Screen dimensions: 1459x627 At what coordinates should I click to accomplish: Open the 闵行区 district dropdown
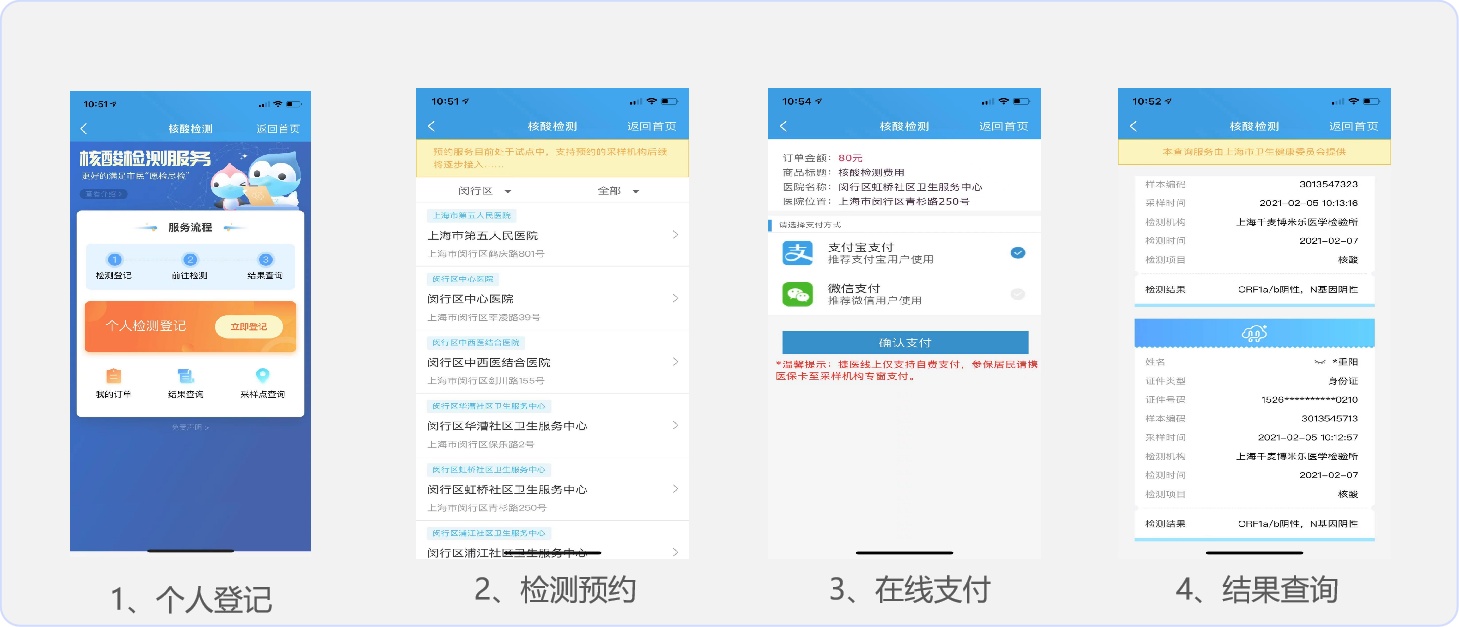point(485,191)
